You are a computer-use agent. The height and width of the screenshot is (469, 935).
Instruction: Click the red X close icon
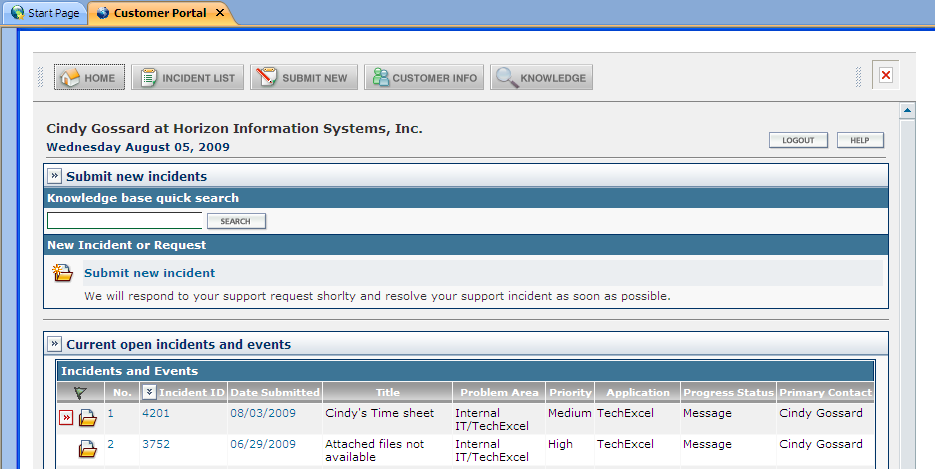885,76
